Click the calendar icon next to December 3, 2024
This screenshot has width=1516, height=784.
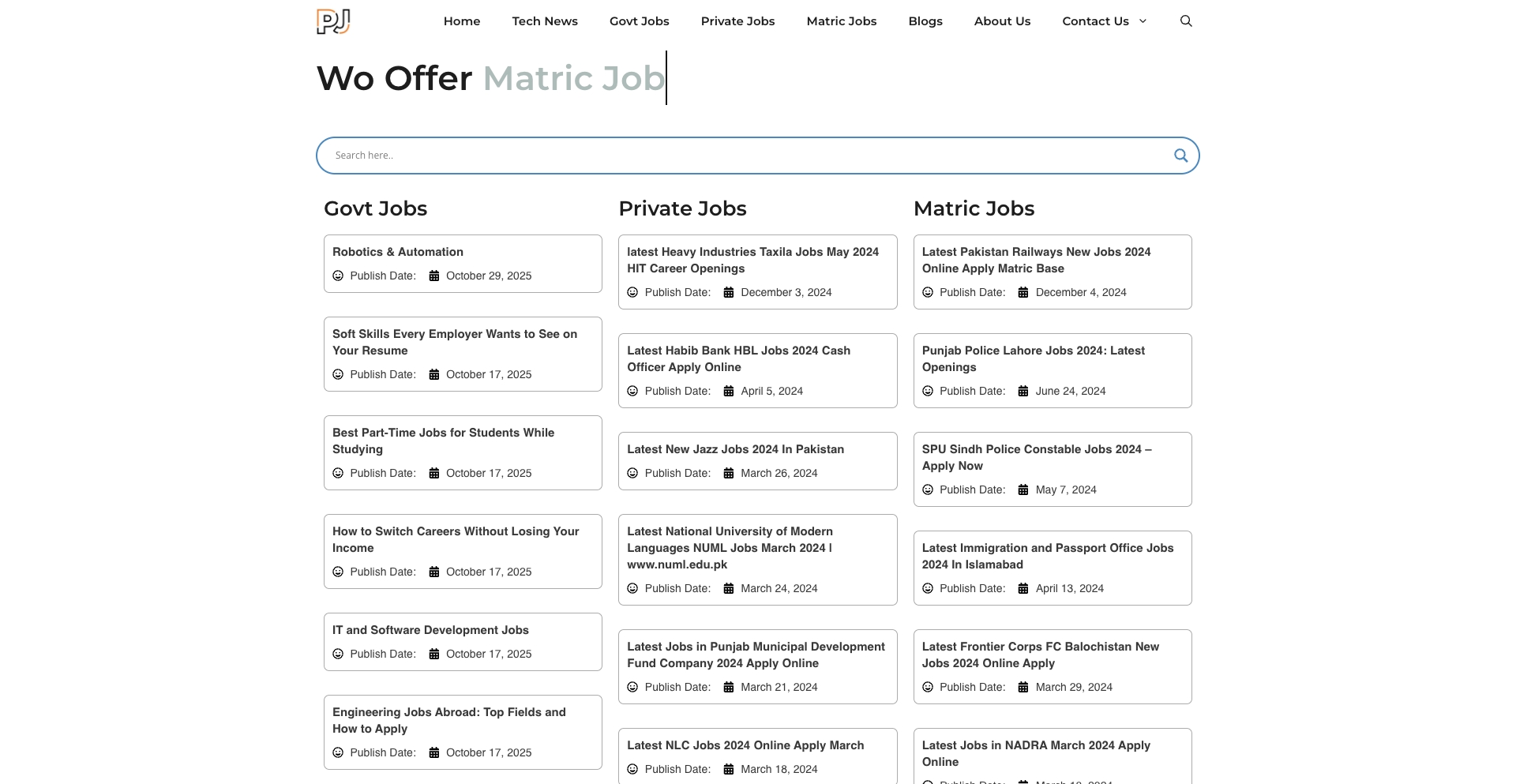pyautogui.click(x=729, y=292)
